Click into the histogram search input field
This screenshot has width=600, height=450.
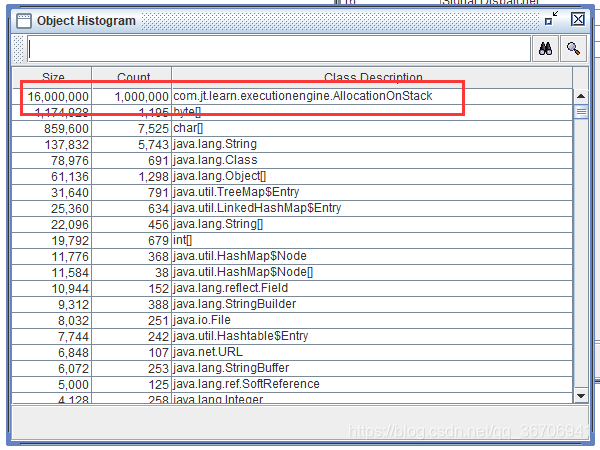279,49
